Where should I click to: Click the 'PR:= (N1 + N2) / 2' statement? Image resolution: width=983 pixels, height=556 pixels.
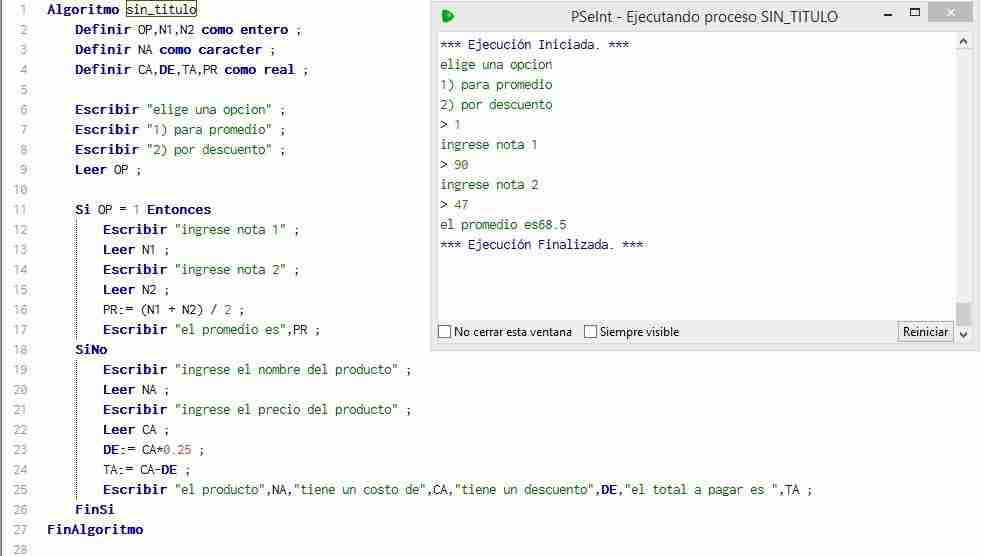[174, 310]
